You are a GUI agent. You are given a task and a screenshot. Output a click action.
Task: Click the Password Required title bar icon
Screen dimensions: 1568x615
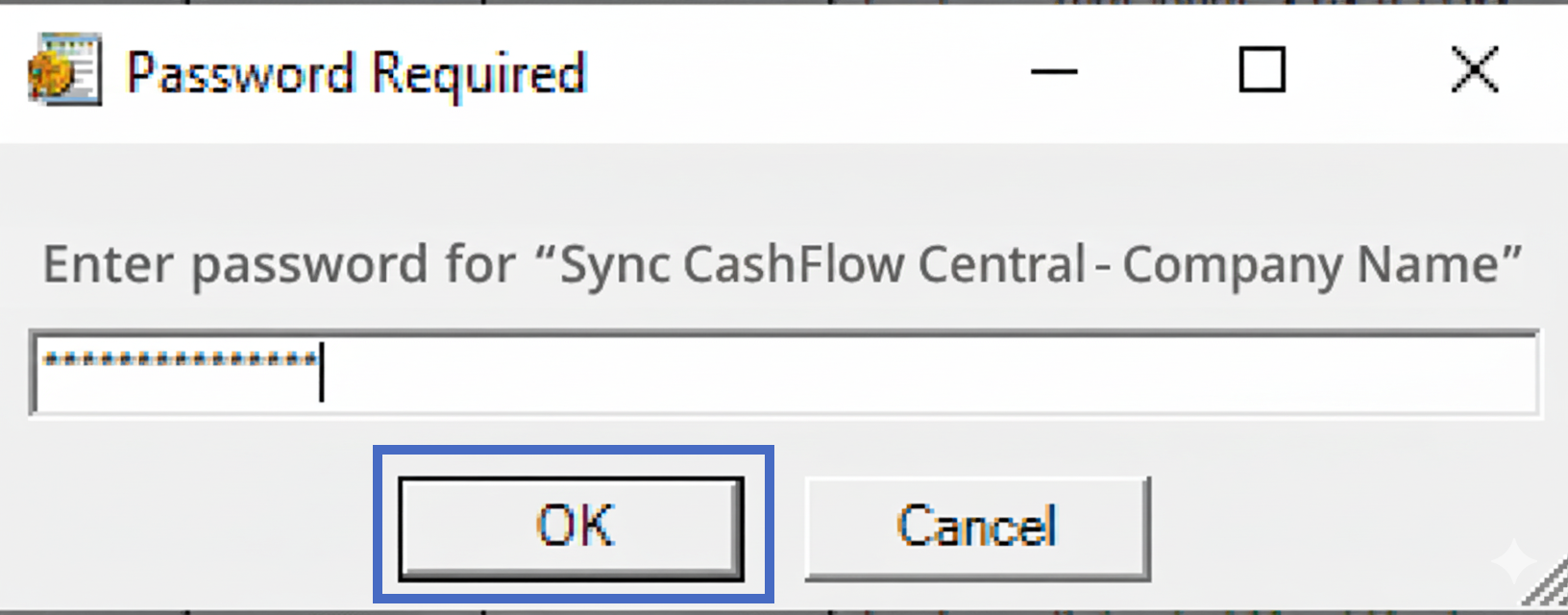63,69
